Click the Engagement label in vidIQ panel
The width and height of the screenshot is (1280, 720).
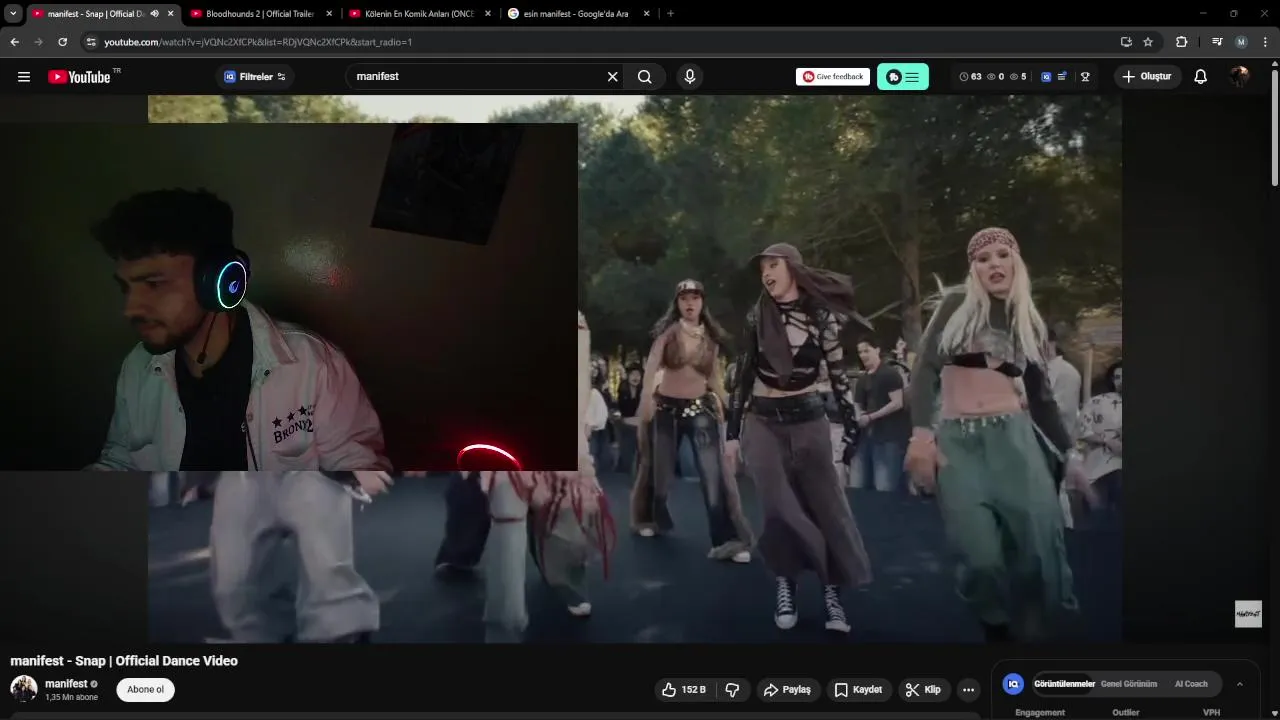click(x=1040, y=712)
